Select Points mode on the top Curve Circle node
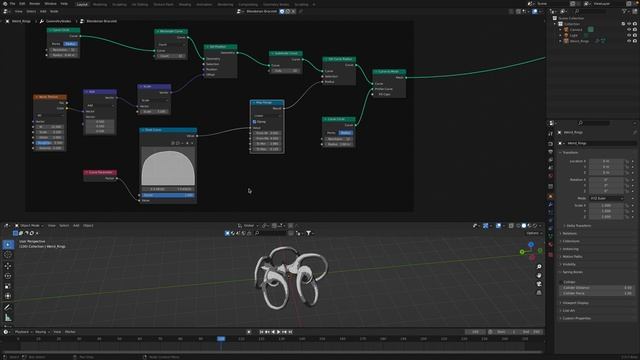Image resolution: width=640 pixels, height=360 pixels. pyautogui.click(x=56, y=44)
